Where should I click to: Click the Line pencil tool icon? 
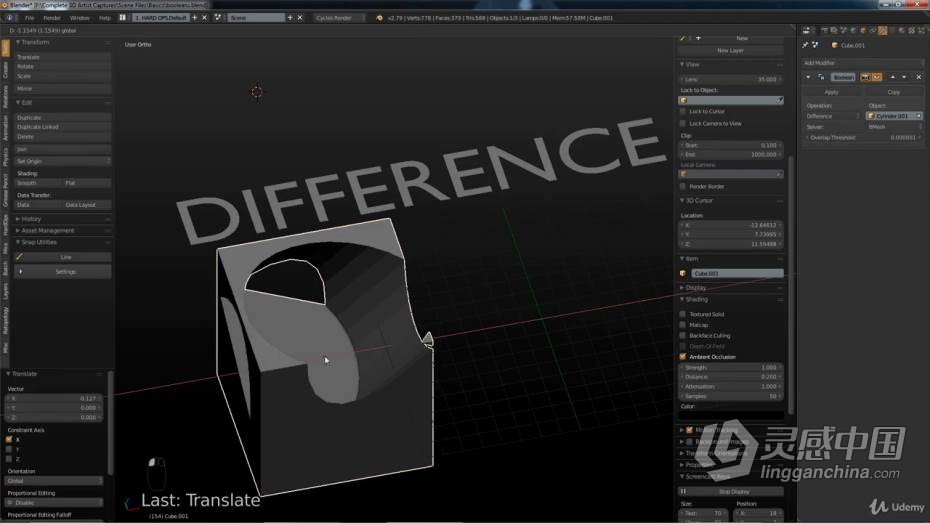(x=20, y=257)
